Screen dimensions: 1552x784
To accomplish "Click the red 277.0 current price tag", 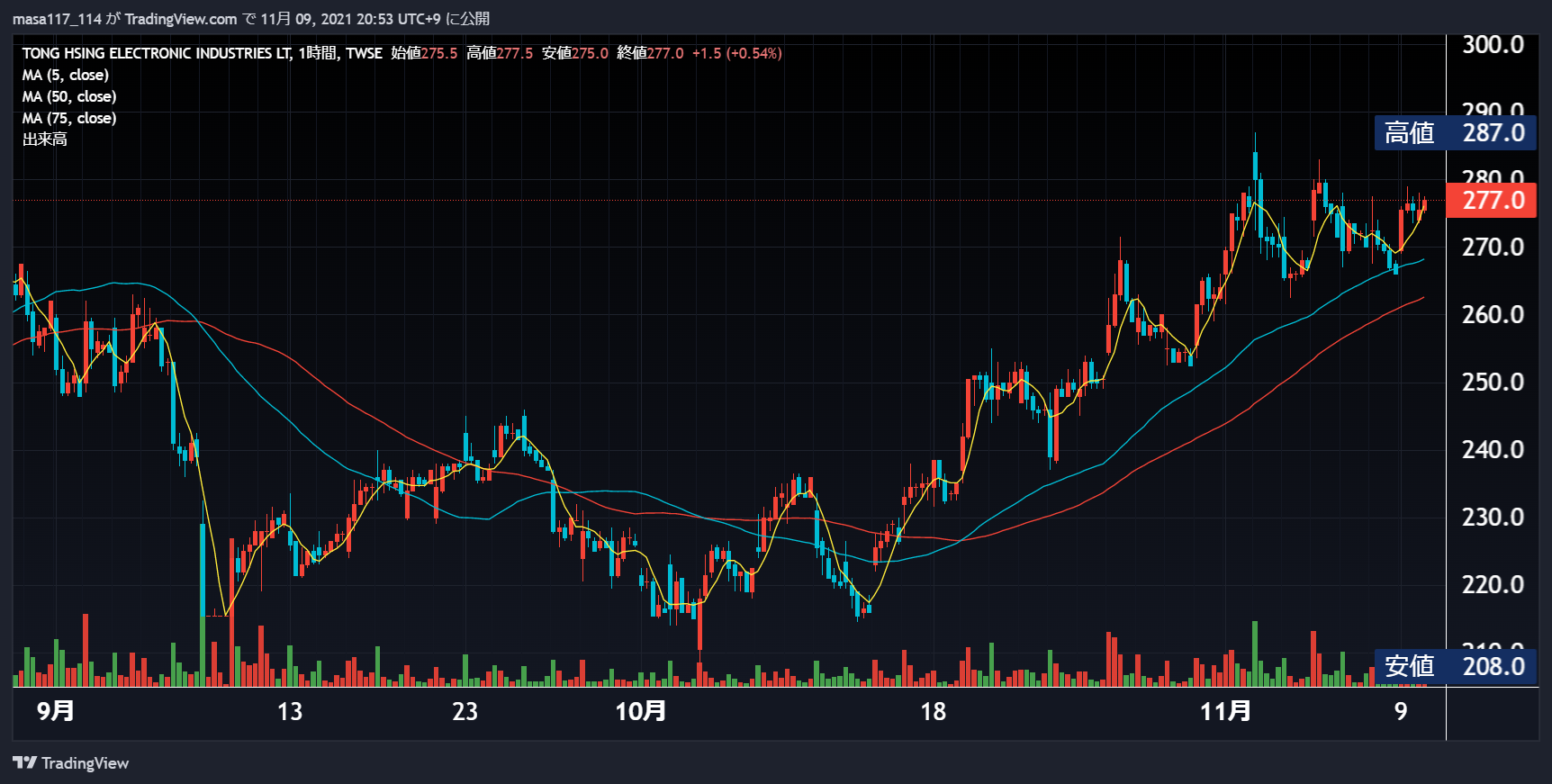I will 1491,200.
